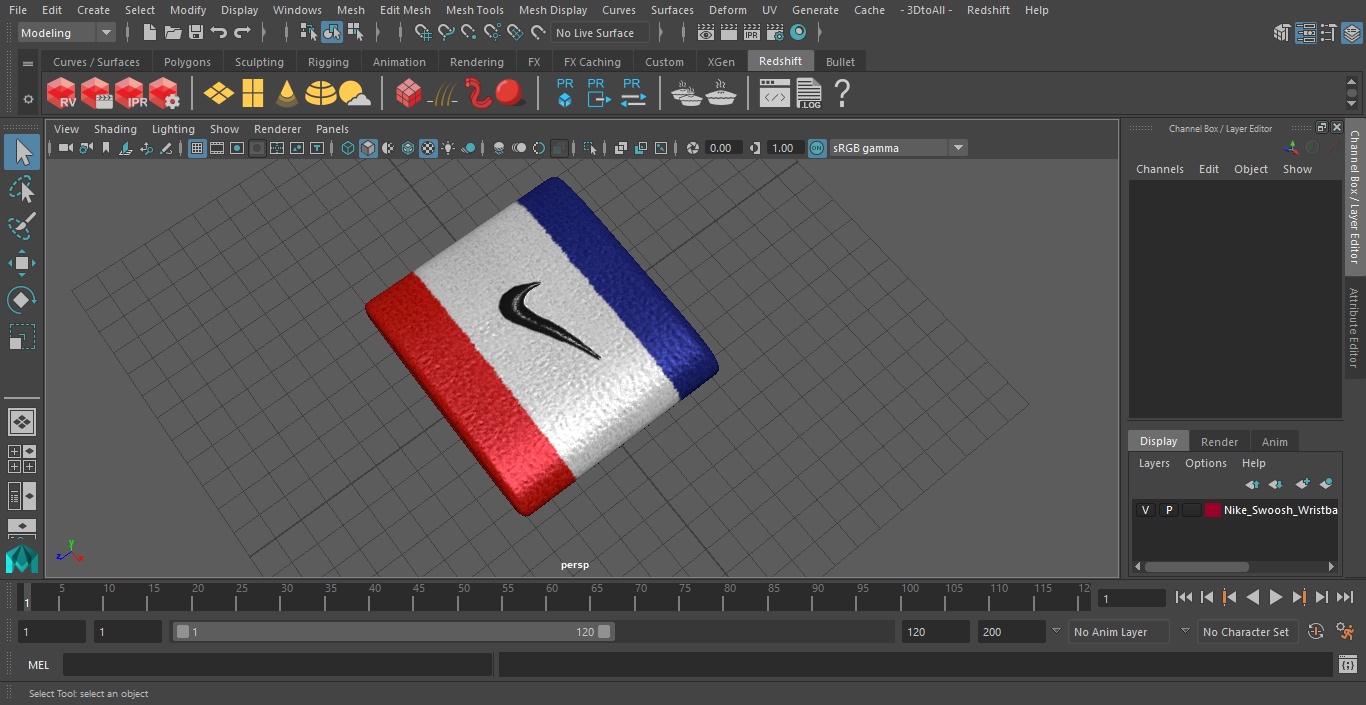The height and width of the screenshot is (705, 1366).
Task: Click No Live Surface field
Action: [x=601, y=33]
